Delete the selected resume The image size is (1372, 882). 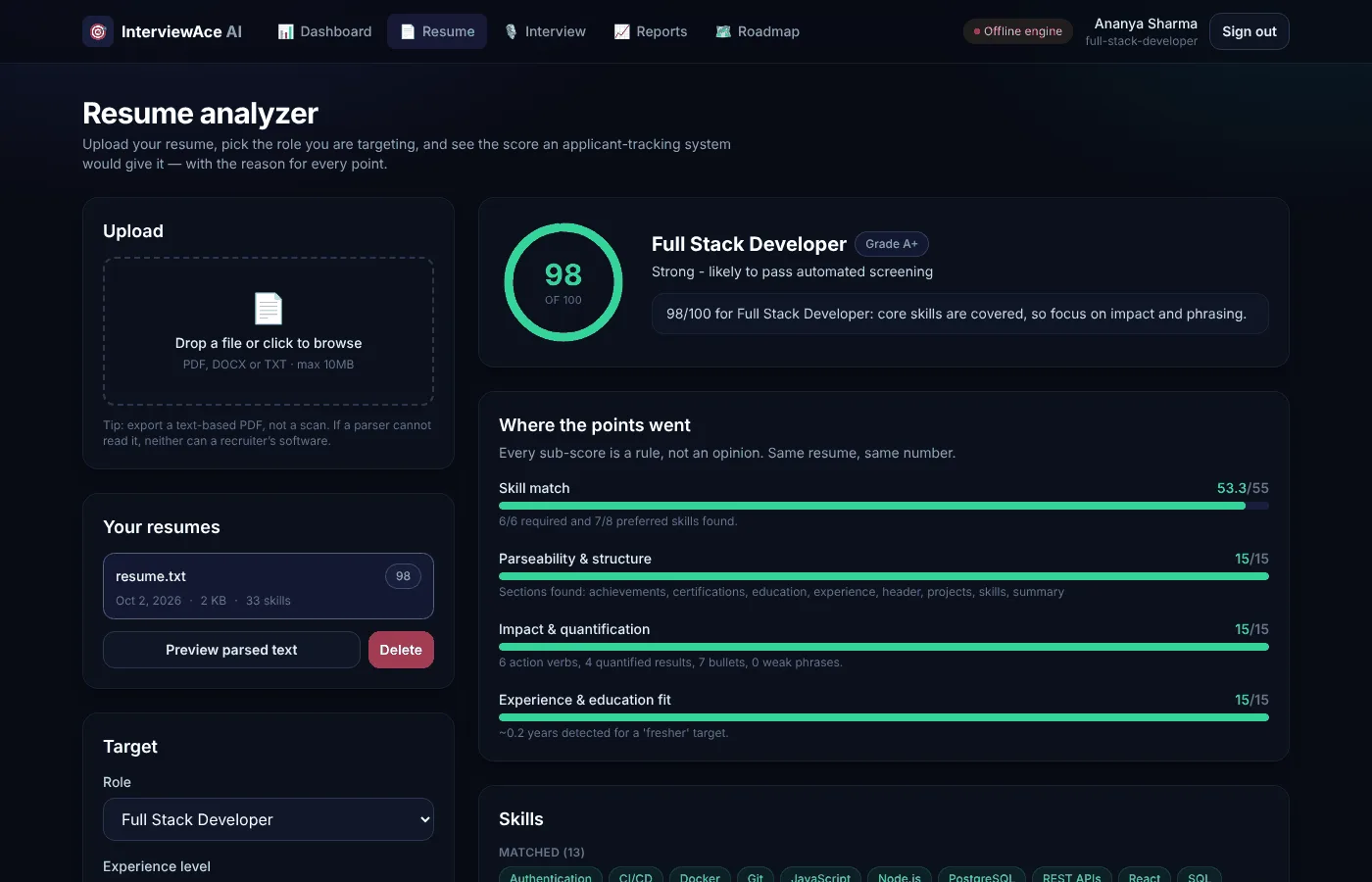401,650
